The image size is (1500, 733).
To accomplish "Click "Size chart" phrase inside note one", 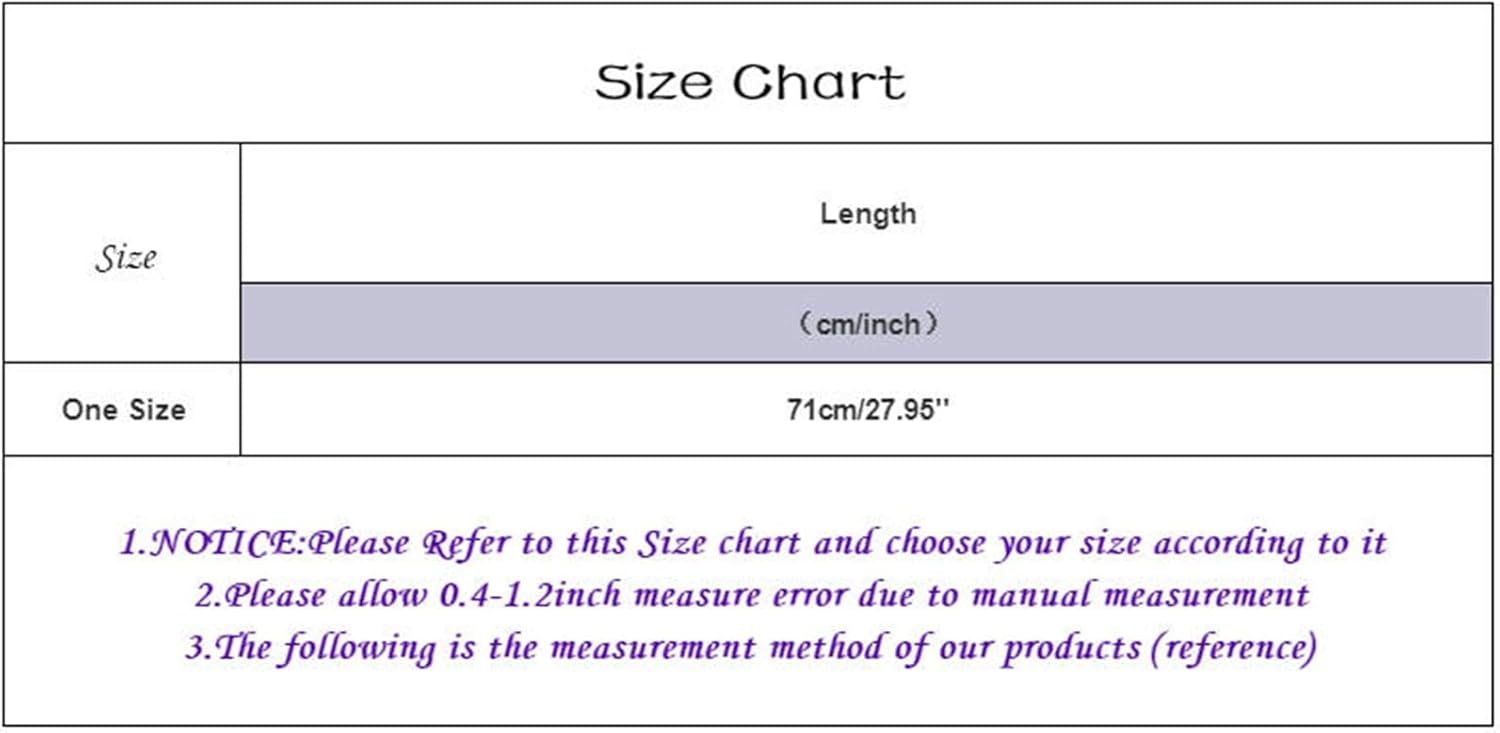I will 718,543.
